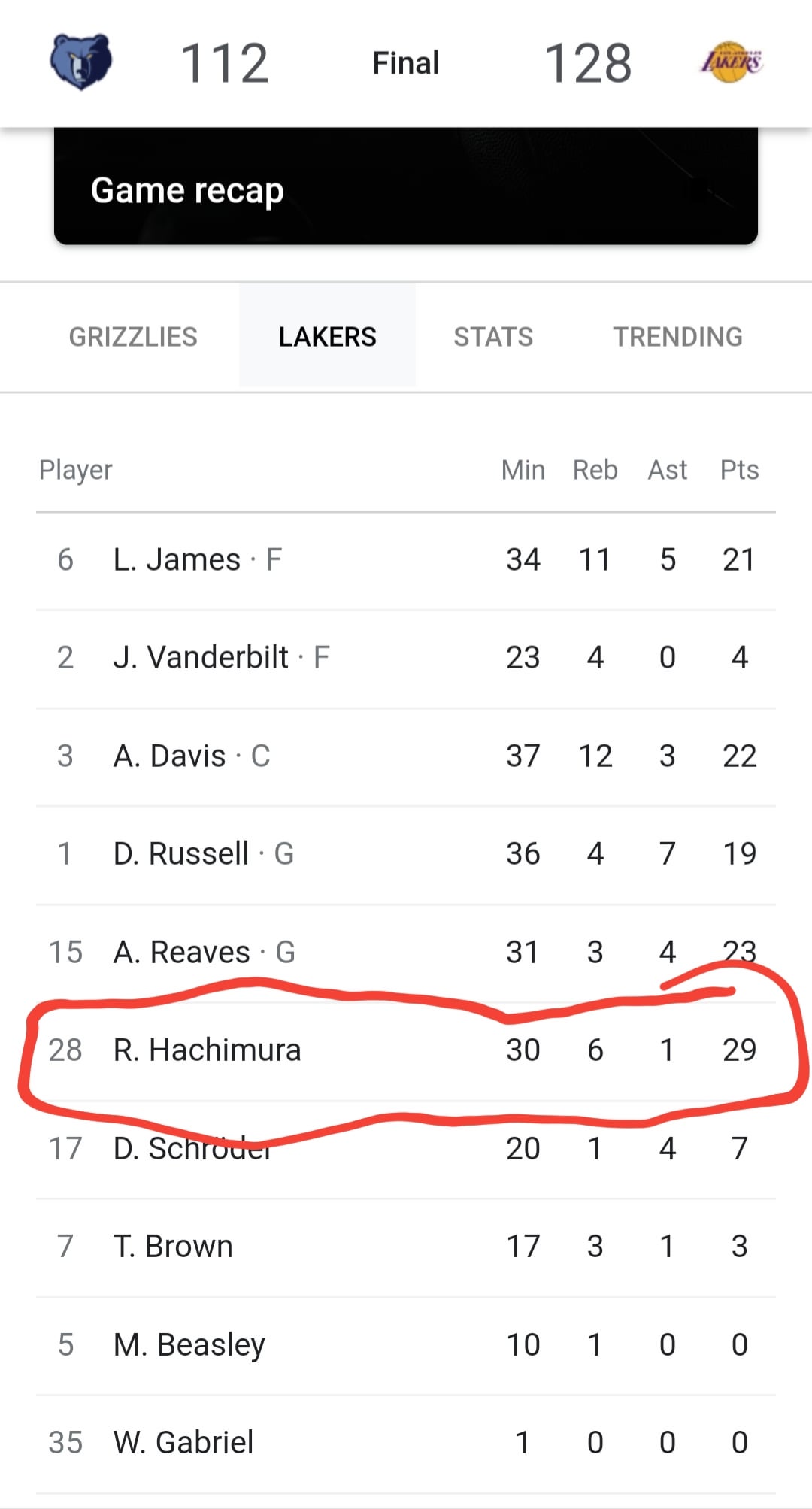Tap the Lakers team logo
This screenshot has height=1509, width=812.
pos(731,62)
